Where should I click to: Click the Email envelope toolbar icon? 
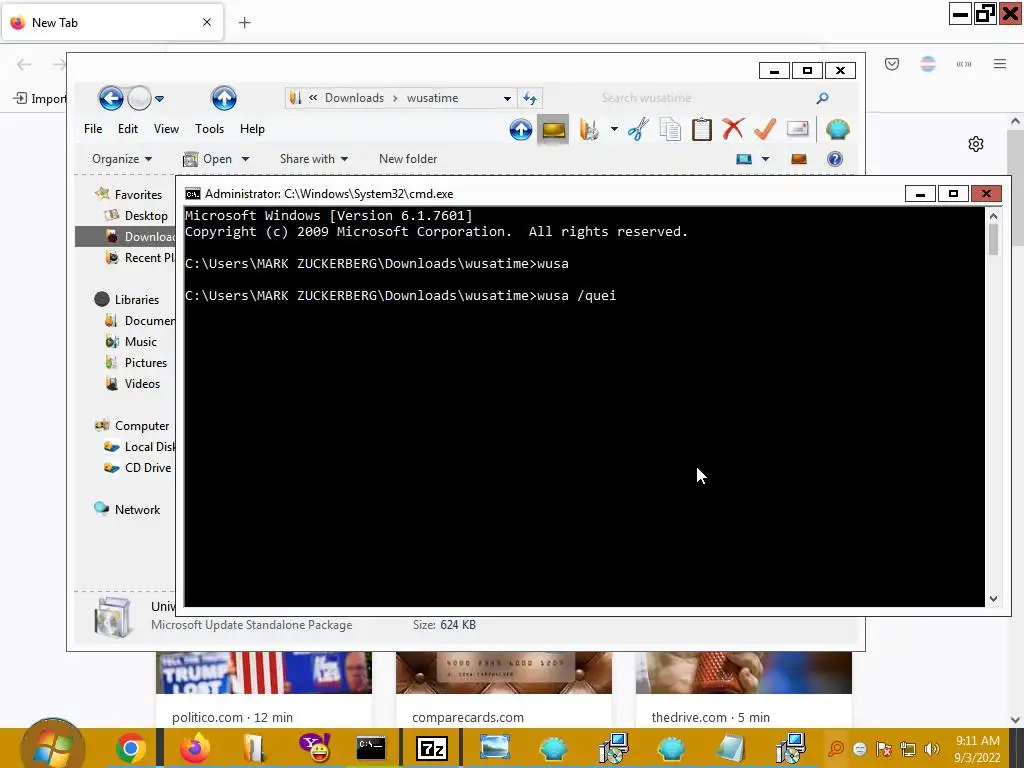pyautogui.click(x=797, y=129)
